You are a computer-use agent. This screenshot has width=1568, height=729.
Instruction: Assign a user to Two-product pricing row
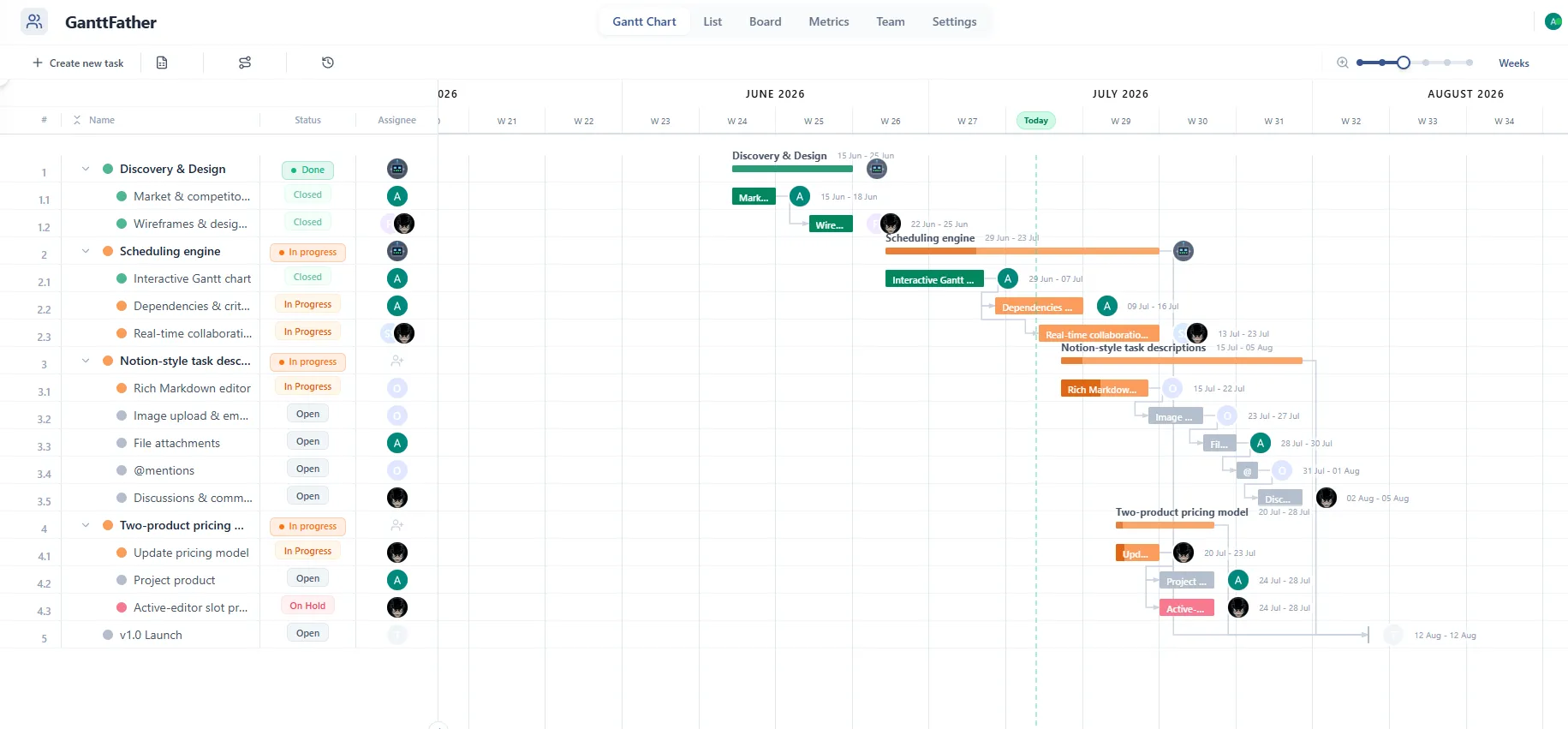click(396, 525)
